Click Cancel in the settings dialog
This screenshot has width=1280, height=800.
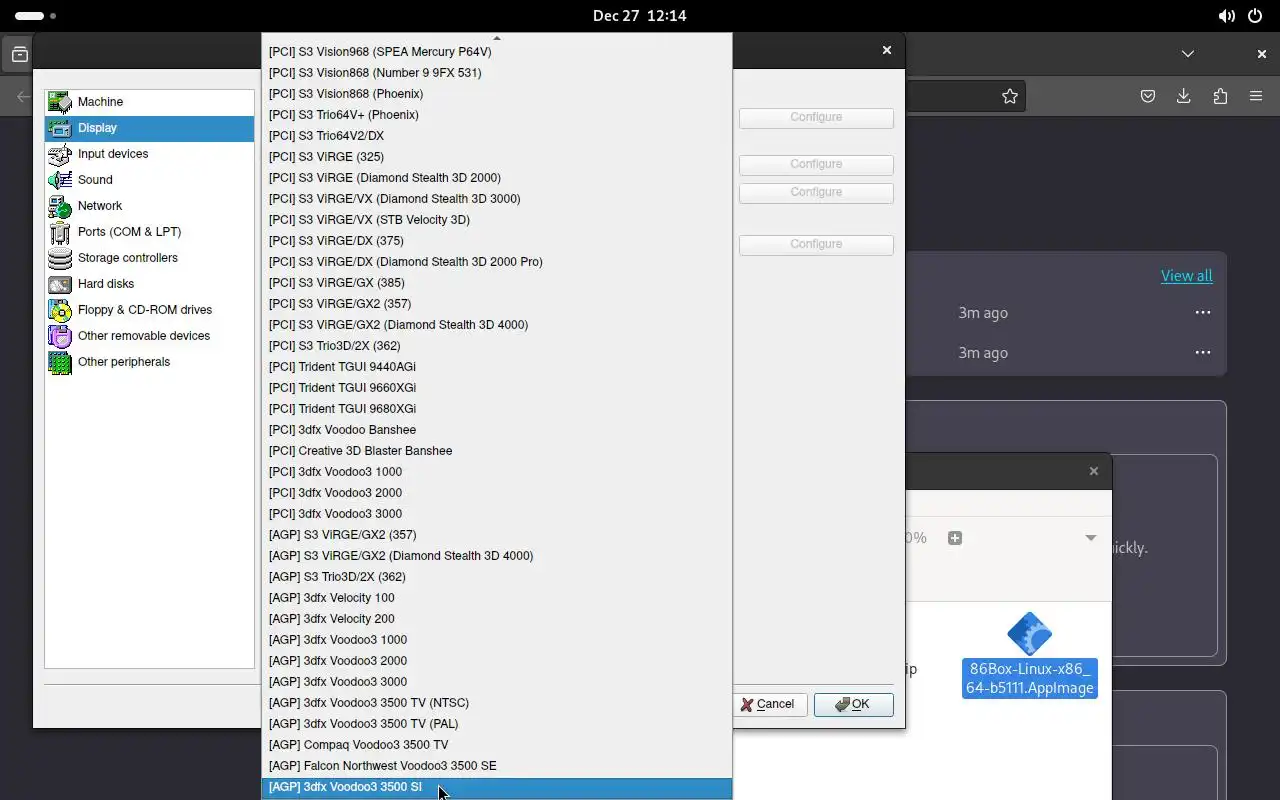(768, 704)
